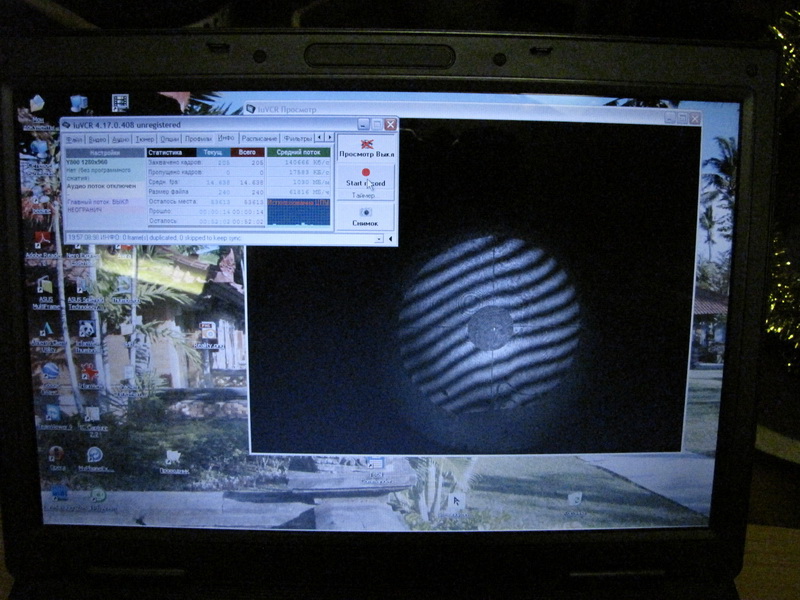Open the IrfanView panda desktop icon

[87, 337]
